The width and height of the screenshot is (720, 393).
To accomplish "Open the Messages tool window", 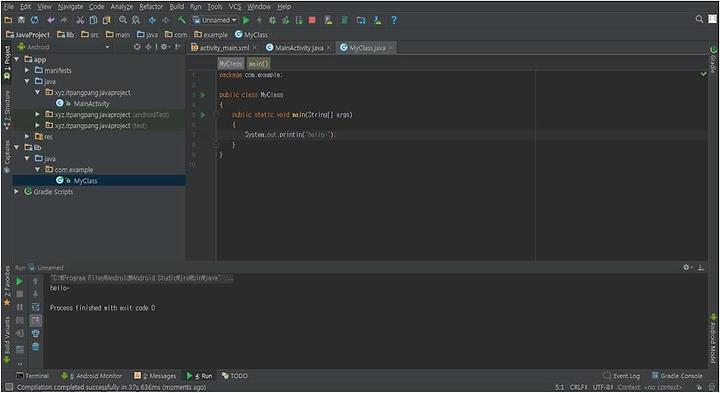I will [155, 376].
